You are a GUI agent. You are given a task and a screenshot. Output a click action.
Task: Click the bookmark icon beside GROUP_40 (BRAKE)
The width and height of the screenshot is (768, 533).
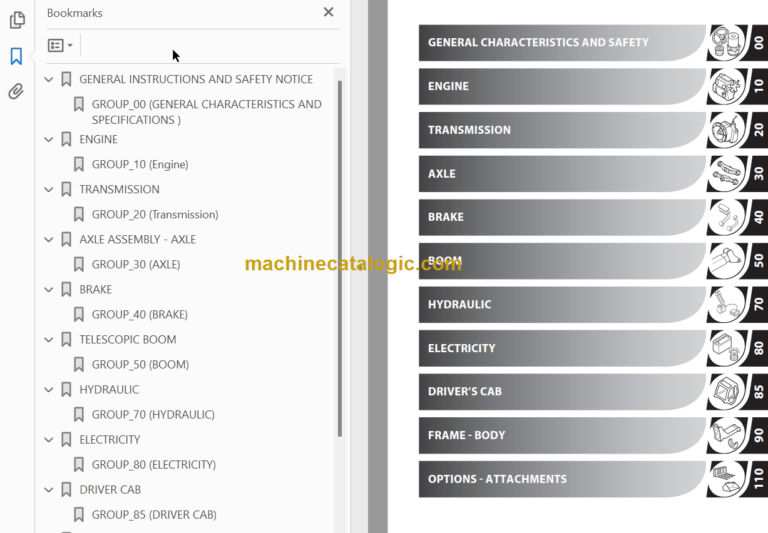[78, 315]
